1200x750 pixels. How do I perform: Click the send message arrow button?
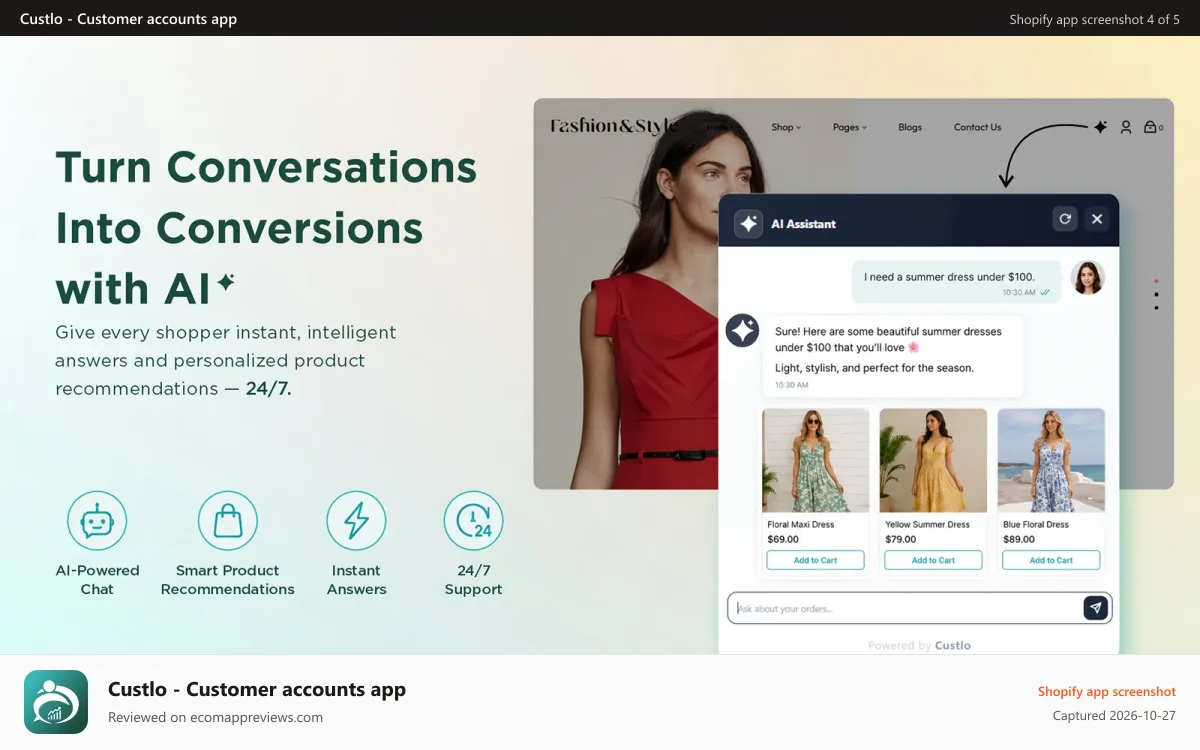tap(1096, 608)
